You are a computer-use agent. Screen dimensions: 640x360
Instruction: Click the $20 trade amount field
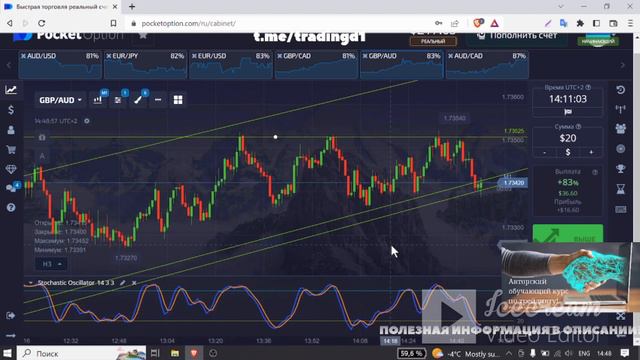568,138
